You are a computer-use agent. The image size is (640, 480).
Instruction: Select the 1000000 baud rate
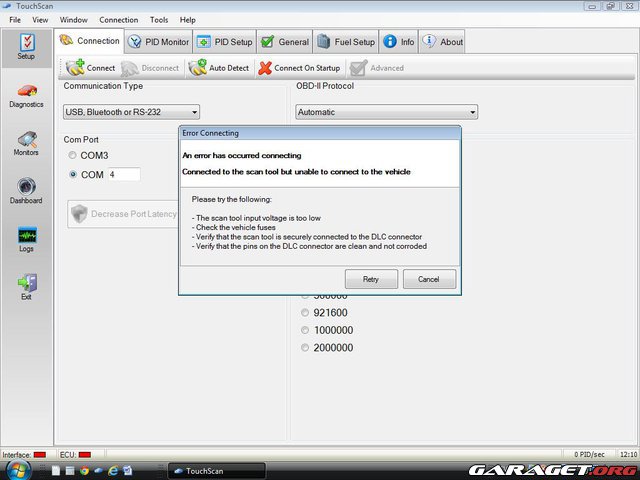coord(304,330)
